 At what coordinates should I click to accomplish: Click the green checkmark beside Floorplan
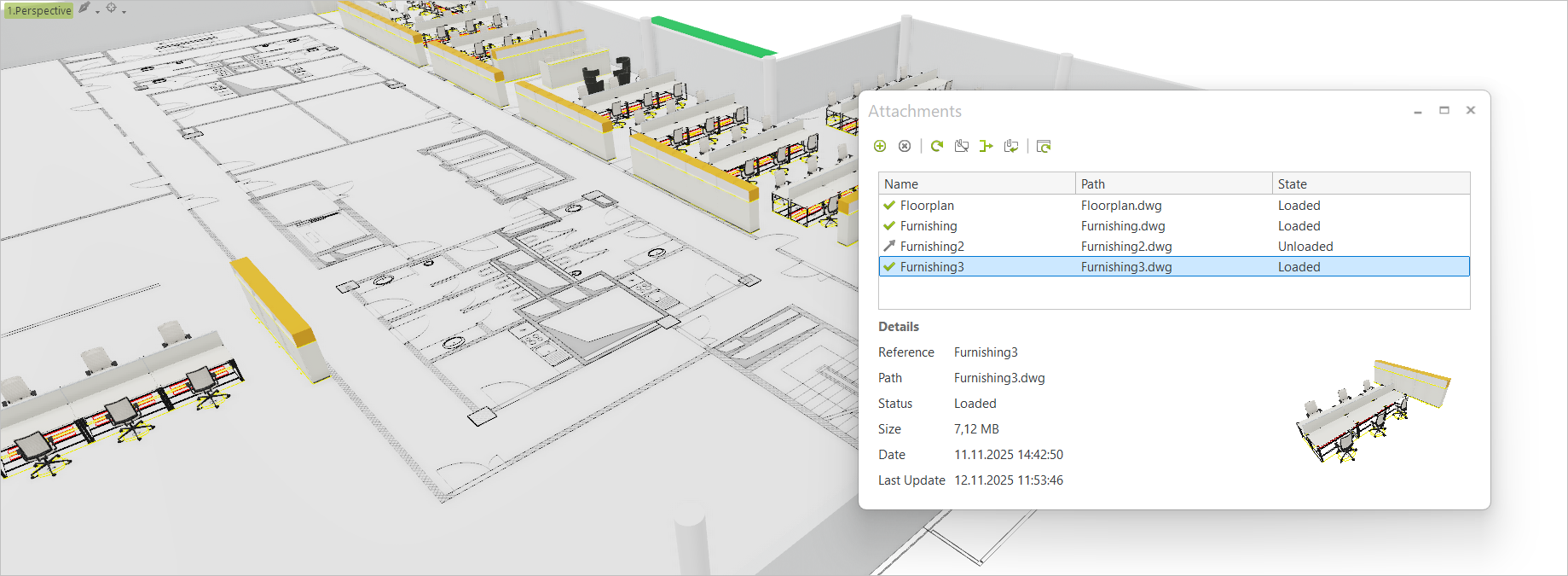click(x=889, y=206)
